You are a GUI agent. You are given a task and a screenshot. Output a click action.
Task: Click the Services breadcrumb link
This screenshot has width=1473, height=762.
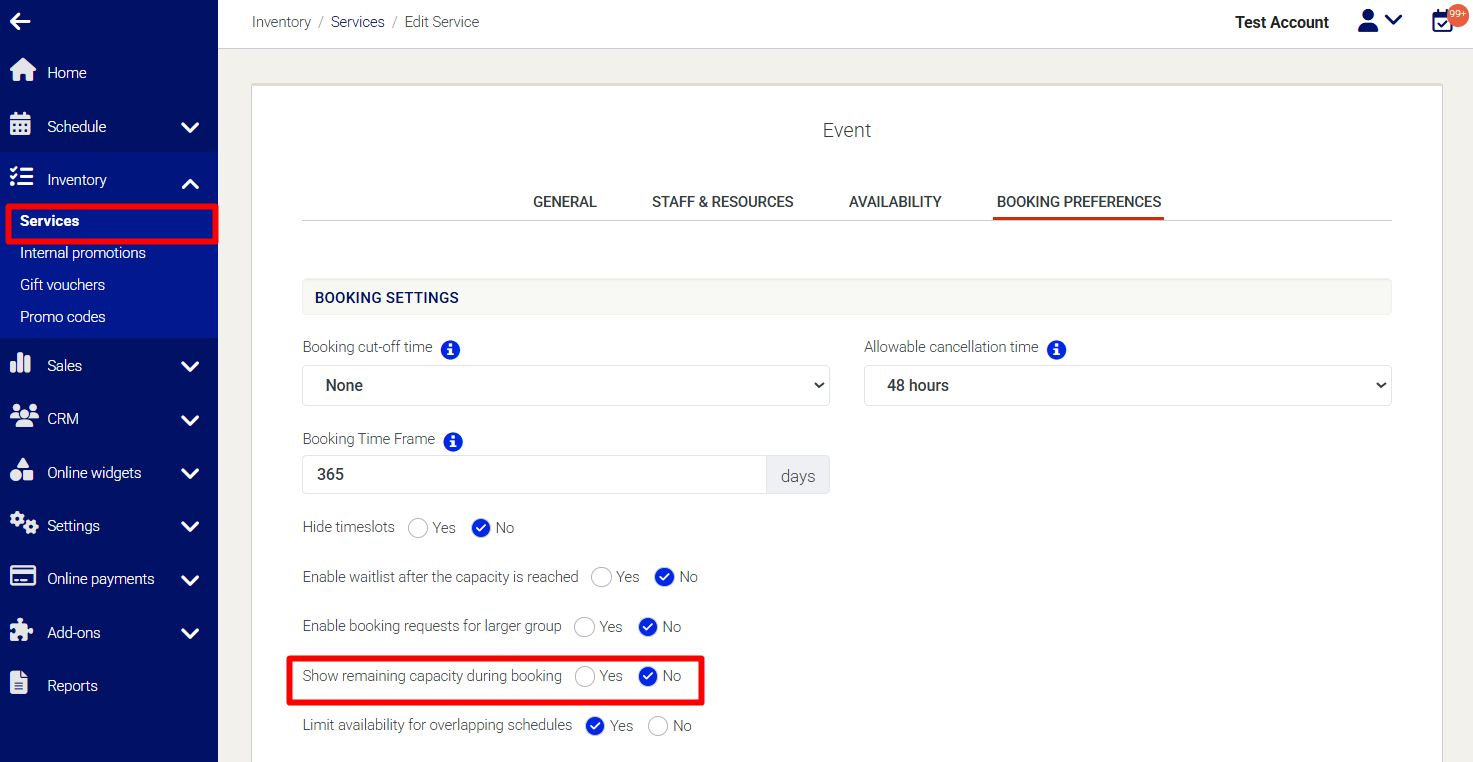(357, 22)
